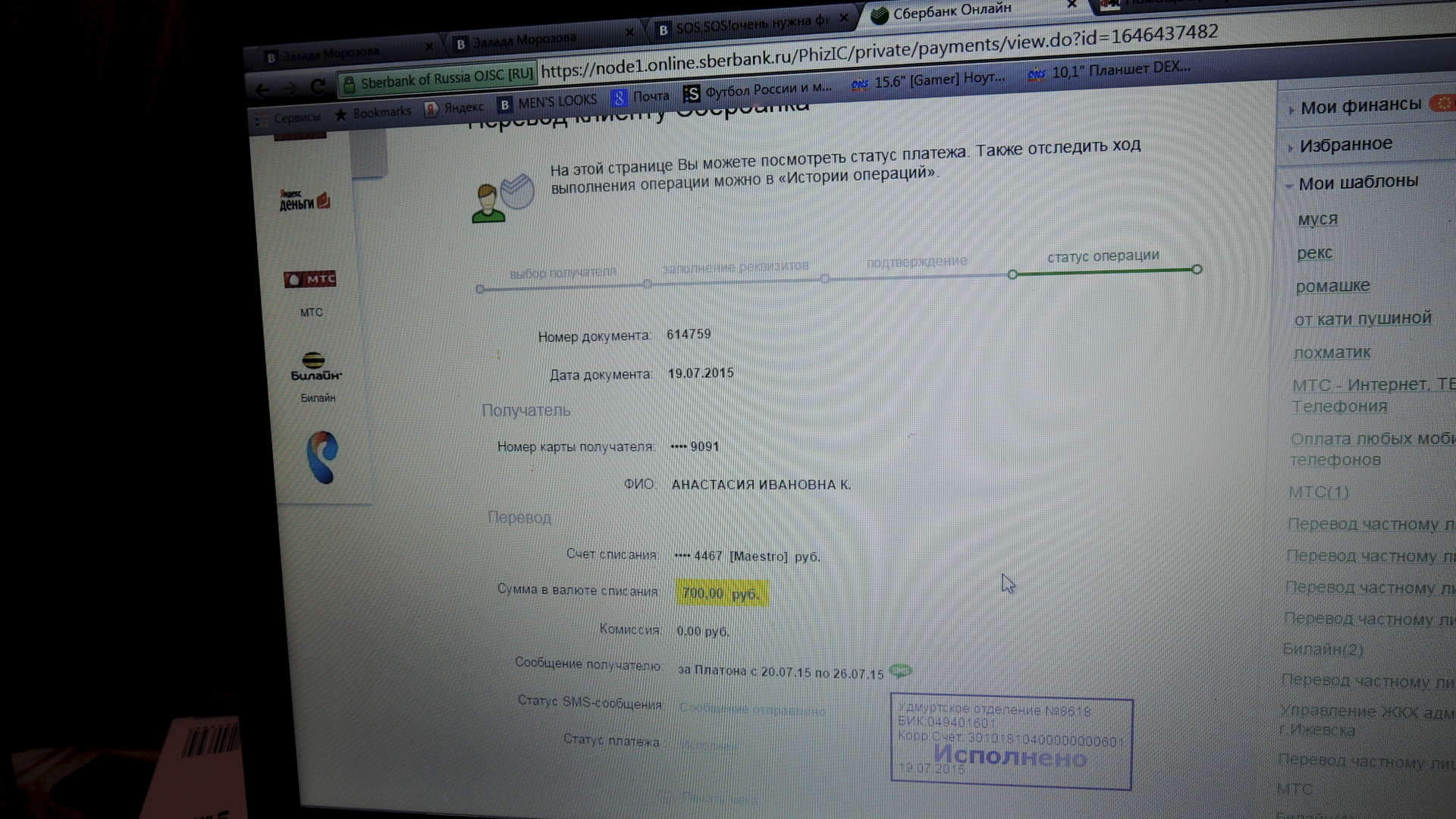
Task: Open the ромашке payment template
Action: point(1332,286)
